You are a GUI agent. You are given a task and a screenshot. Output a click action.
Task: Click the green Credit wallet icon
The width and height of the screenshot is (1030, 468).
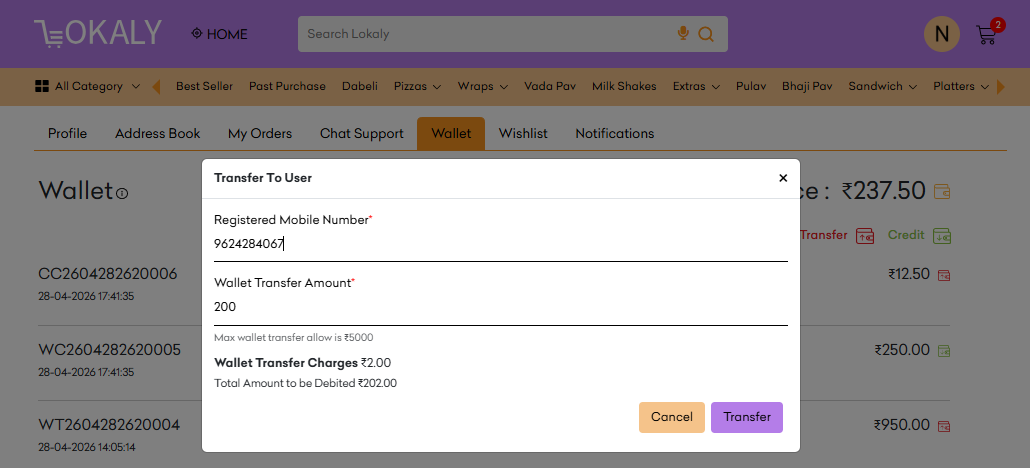tap(942, 235)
